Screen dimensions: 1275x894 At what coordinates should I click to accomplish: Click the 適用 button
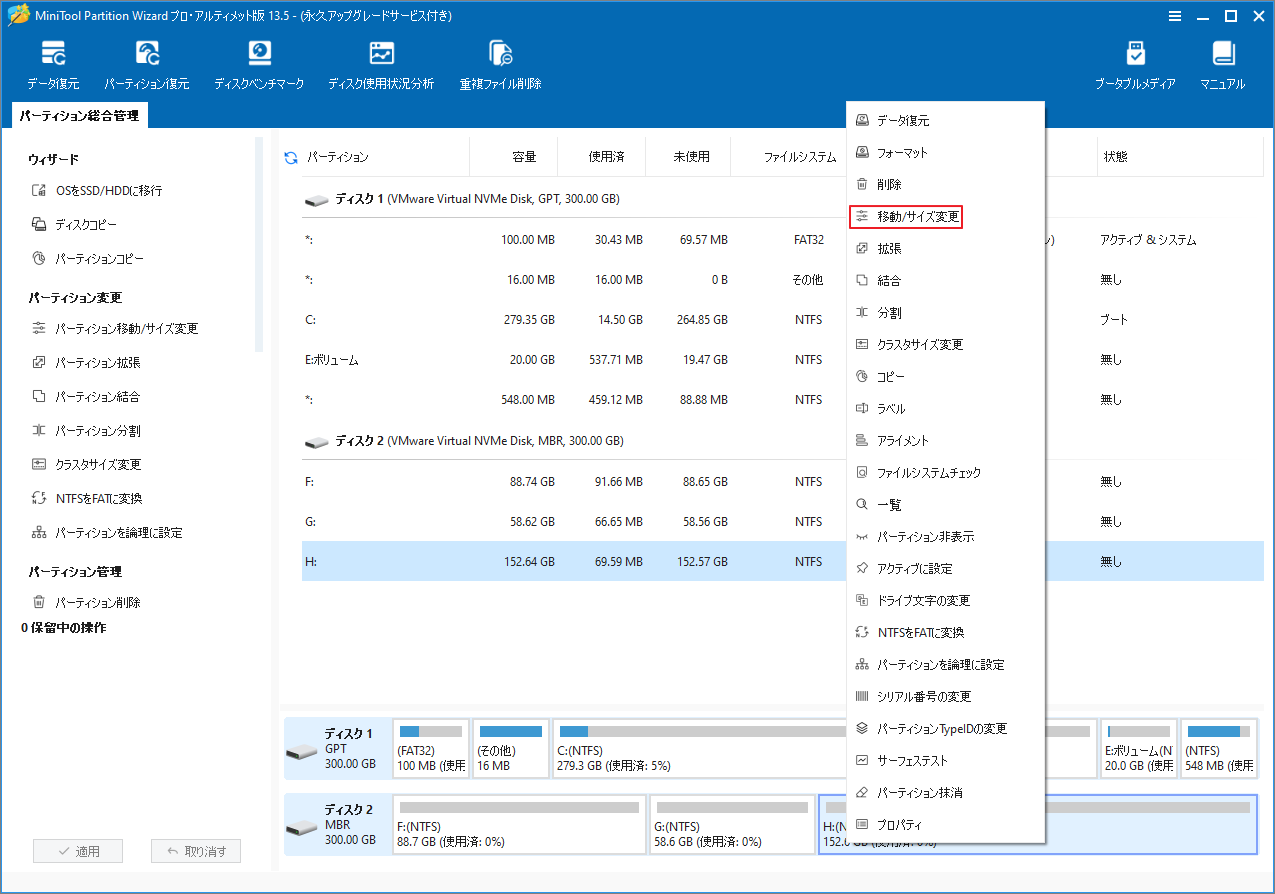click(x=77, y=850)
